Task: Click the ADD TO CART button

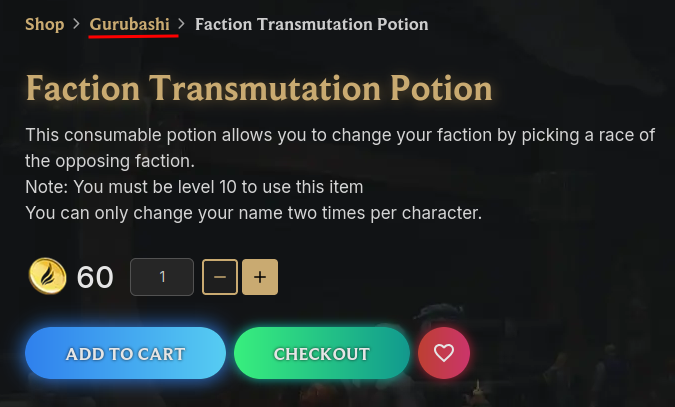Action: 125,353
